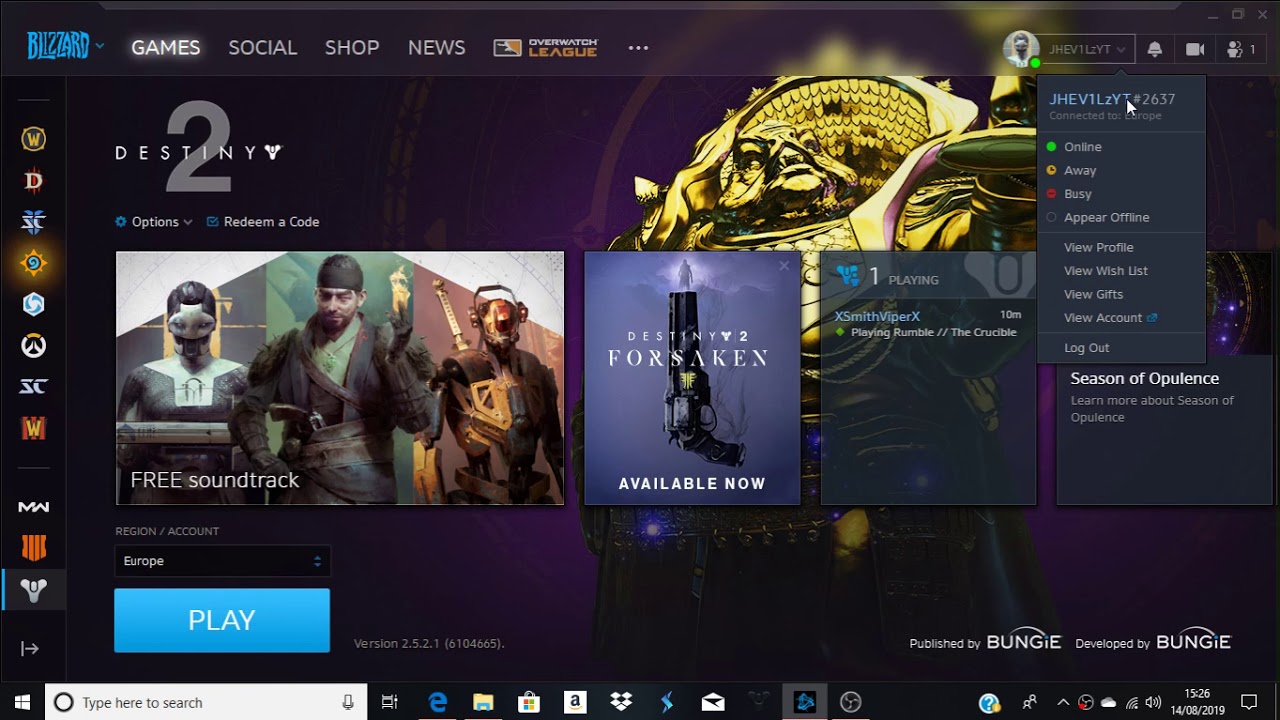Open StarCraft Remastered sidebar icon
The image size is (1280, 720).
(x=33, y=387)
